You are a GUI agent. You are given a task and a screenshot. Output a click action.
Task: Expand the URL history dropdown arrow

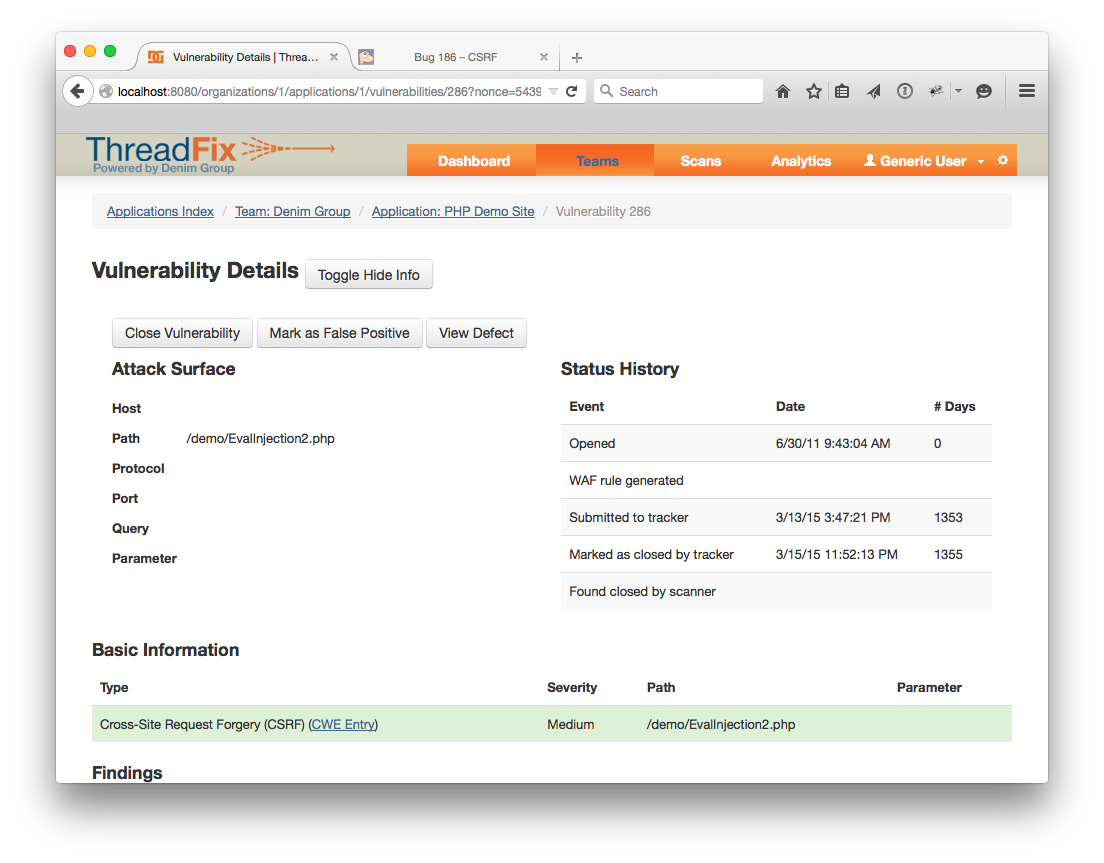pos(553,92)
